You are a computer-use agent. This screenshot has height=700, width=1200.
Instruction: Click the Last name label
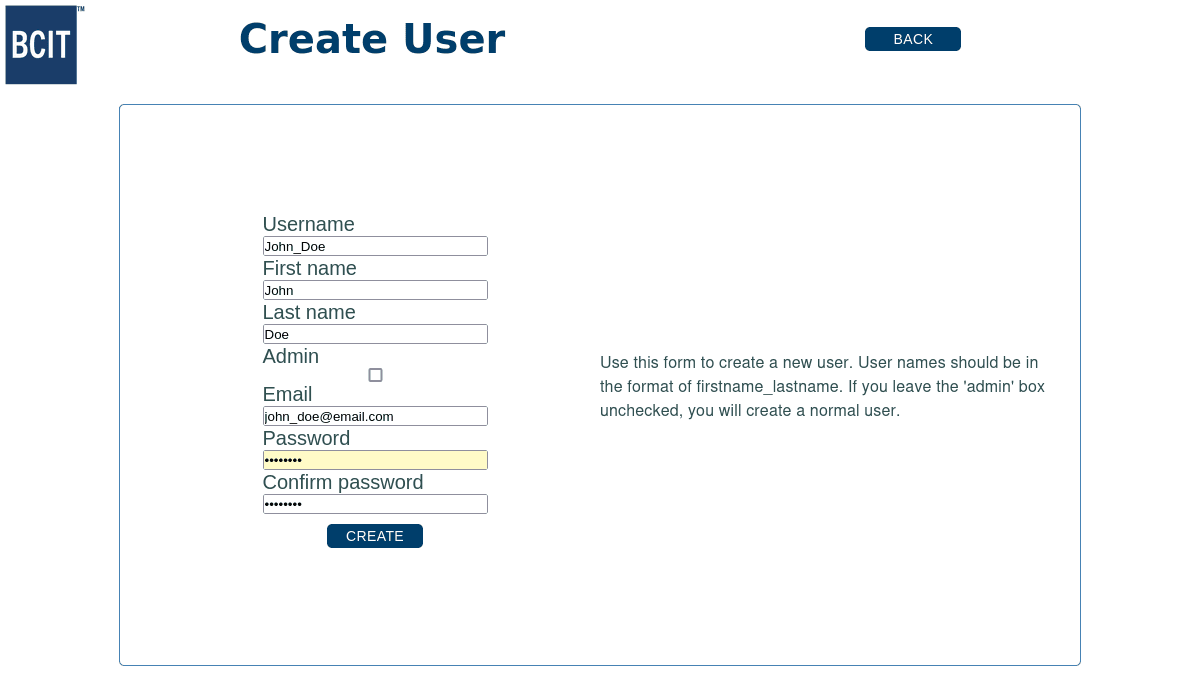pos(309,312)
